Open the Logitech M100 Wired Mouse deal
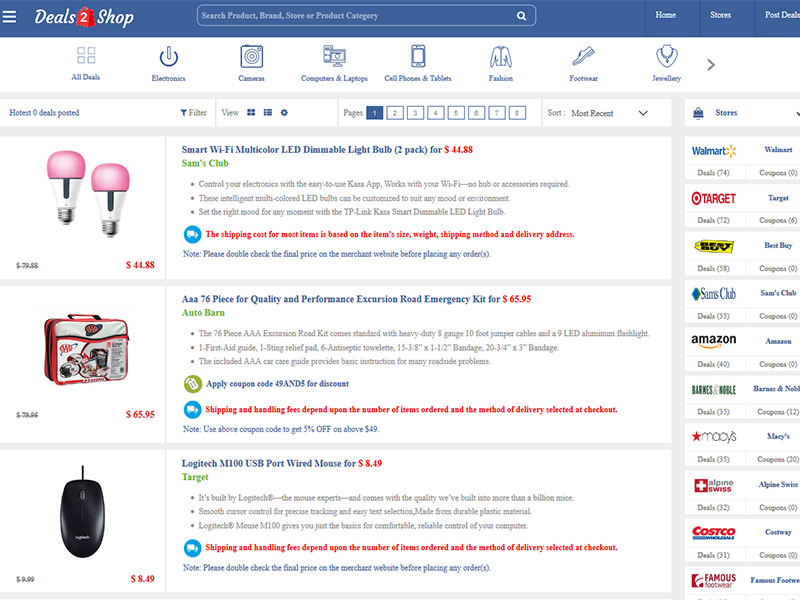Viewport: 800px width, 600px height. [x=282, y=463]
